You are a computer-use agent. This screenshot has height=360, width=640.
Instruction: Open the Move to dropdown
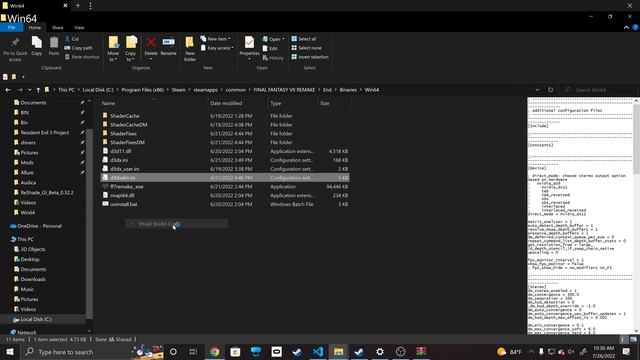113,49
